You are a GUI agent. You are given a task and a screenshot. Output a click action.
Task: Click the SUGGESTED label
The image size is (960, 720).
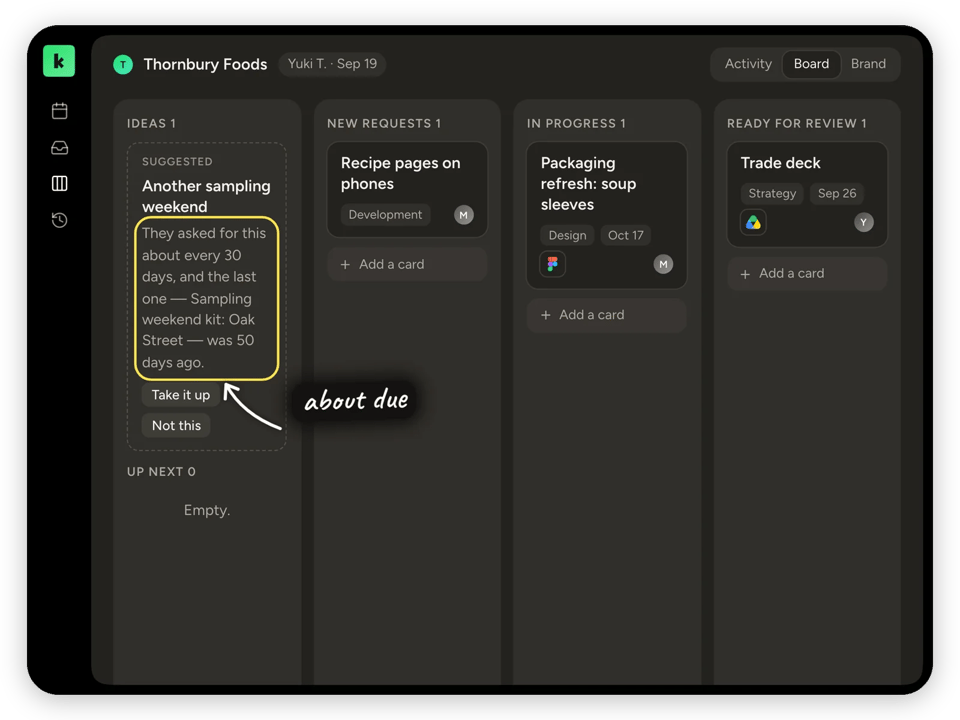[x=178, y=162]
